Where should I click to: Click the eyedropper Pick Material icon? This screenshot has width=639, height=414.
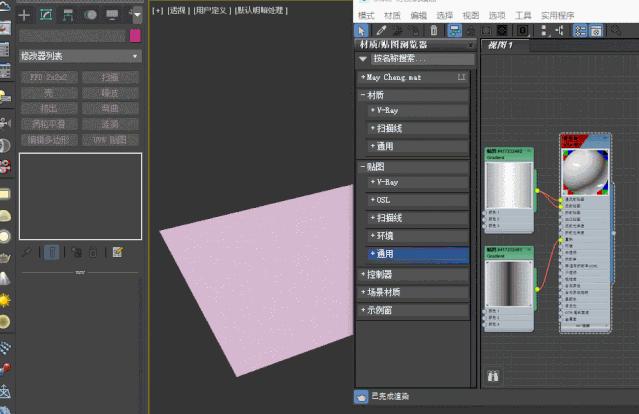(x=381, y=31)
